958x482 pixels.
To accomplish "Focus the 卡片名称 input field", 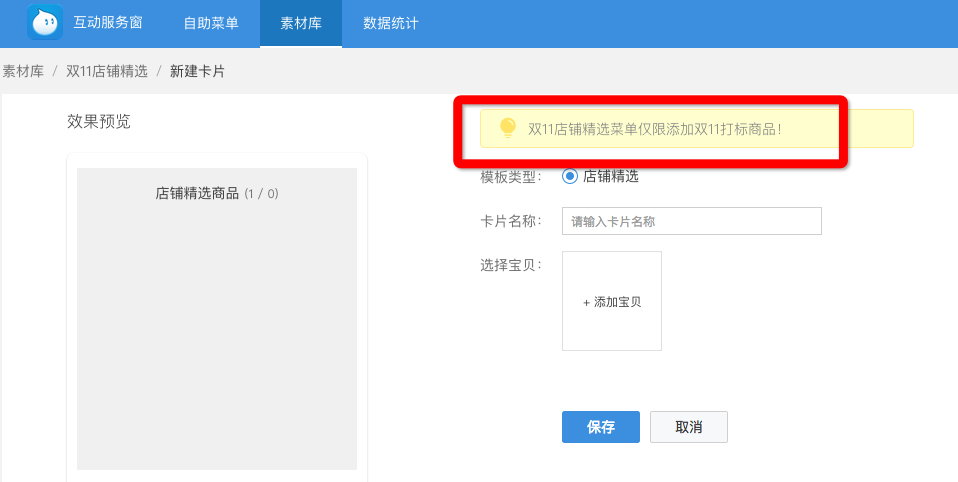I will click(x=692, y=221).
